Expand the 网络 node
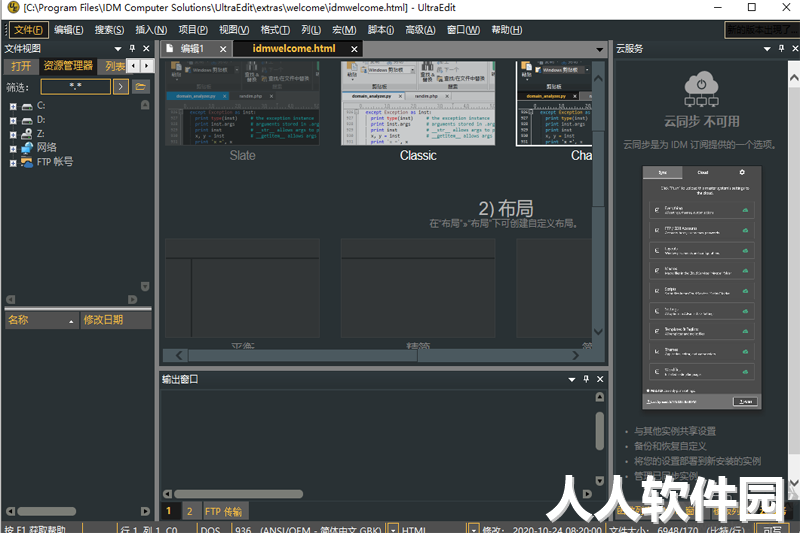 (13, 149)
